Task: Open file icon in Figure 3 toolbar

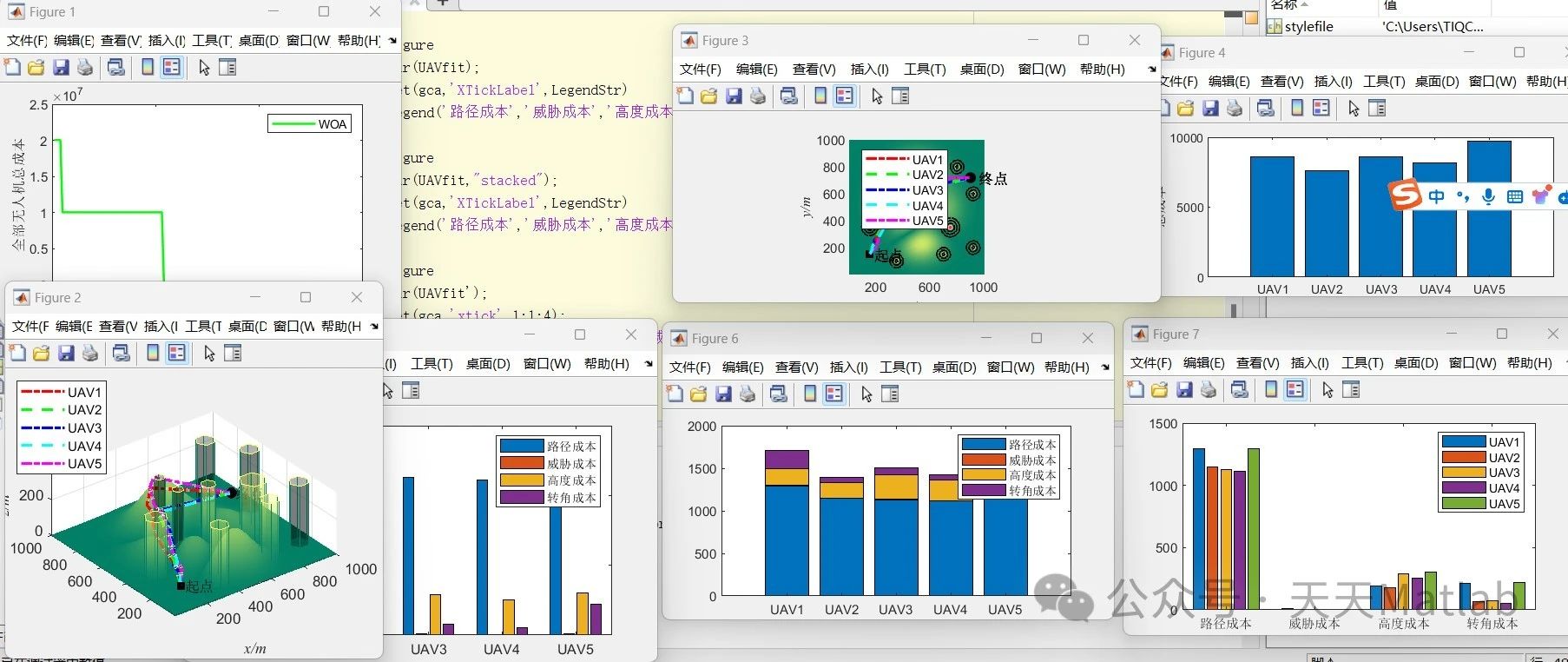Action: 708,96
